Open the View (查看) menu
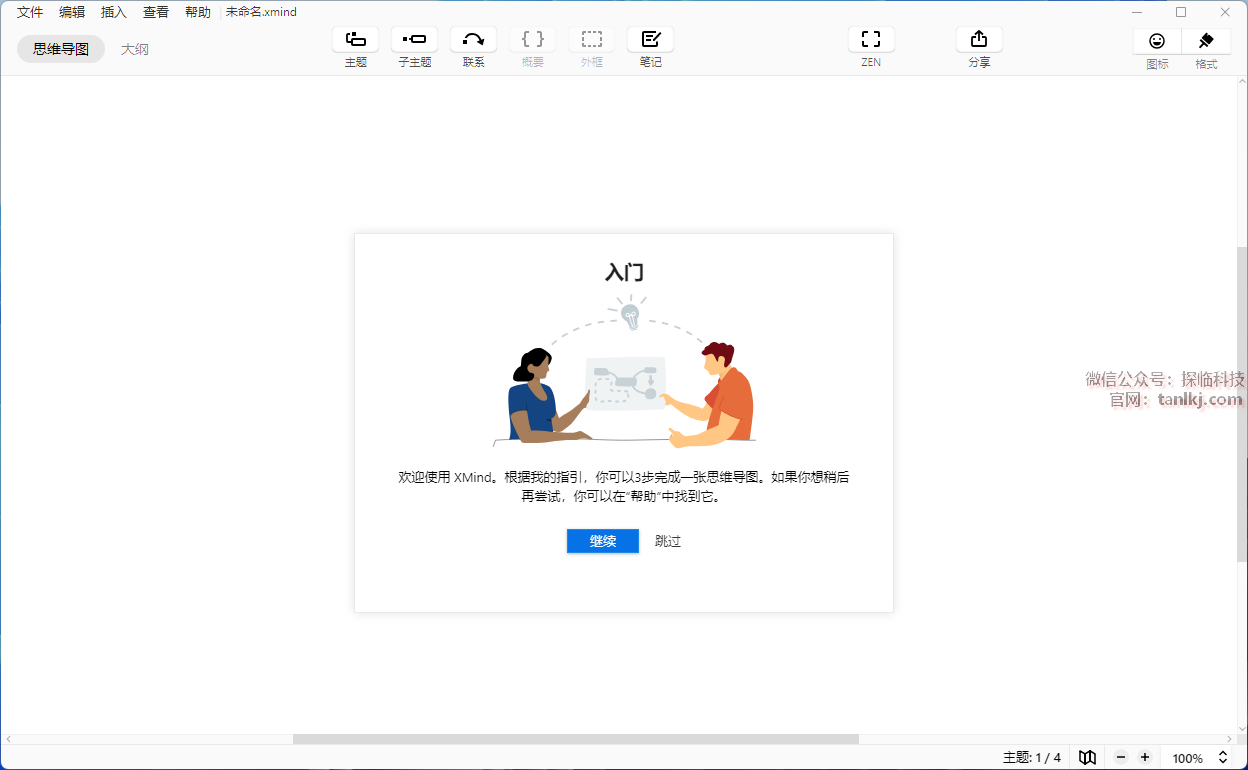 (156, 12)
